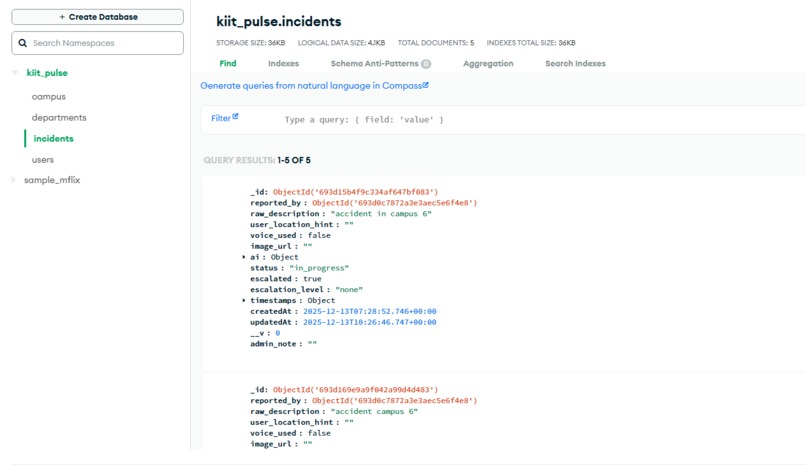The width and height of the screenshot is (806, 465).
Task: Click the __v 0 value
Action: pos(278,333)
